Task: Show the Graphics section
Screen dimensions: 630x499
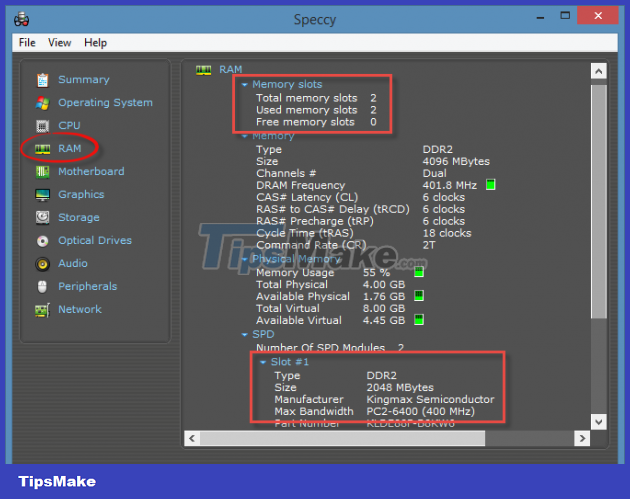Action: pyautogui.click(x=81, y=194)
